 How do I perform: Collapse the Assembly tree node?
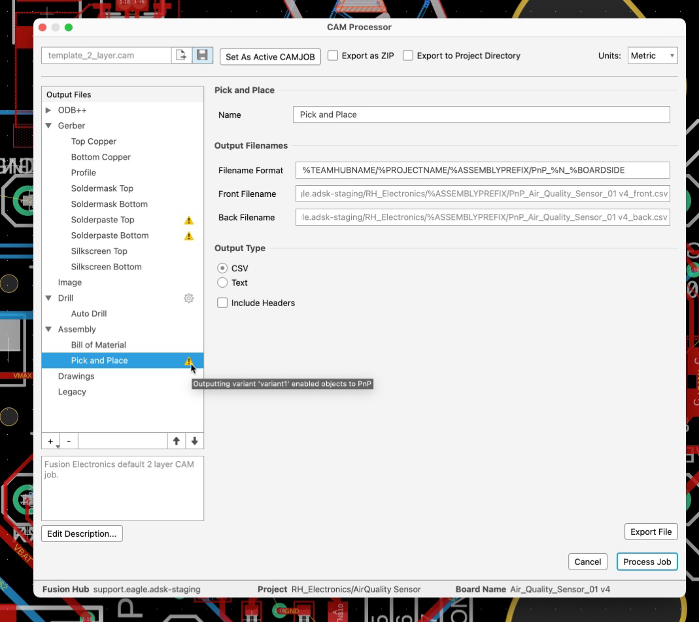point(49,329)
